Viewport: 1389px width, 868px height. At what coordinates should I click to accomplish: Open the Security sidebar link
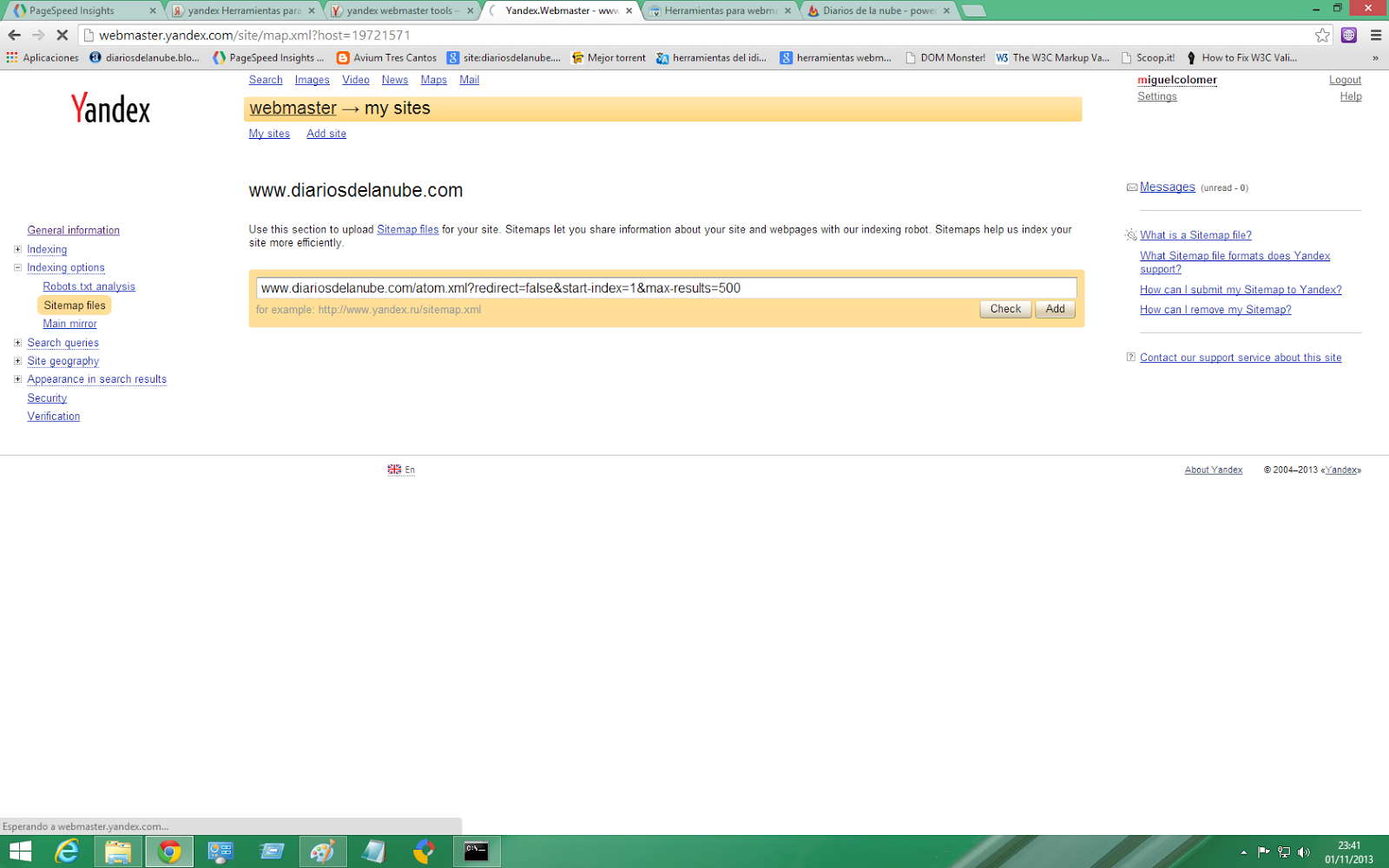point(47,398)
